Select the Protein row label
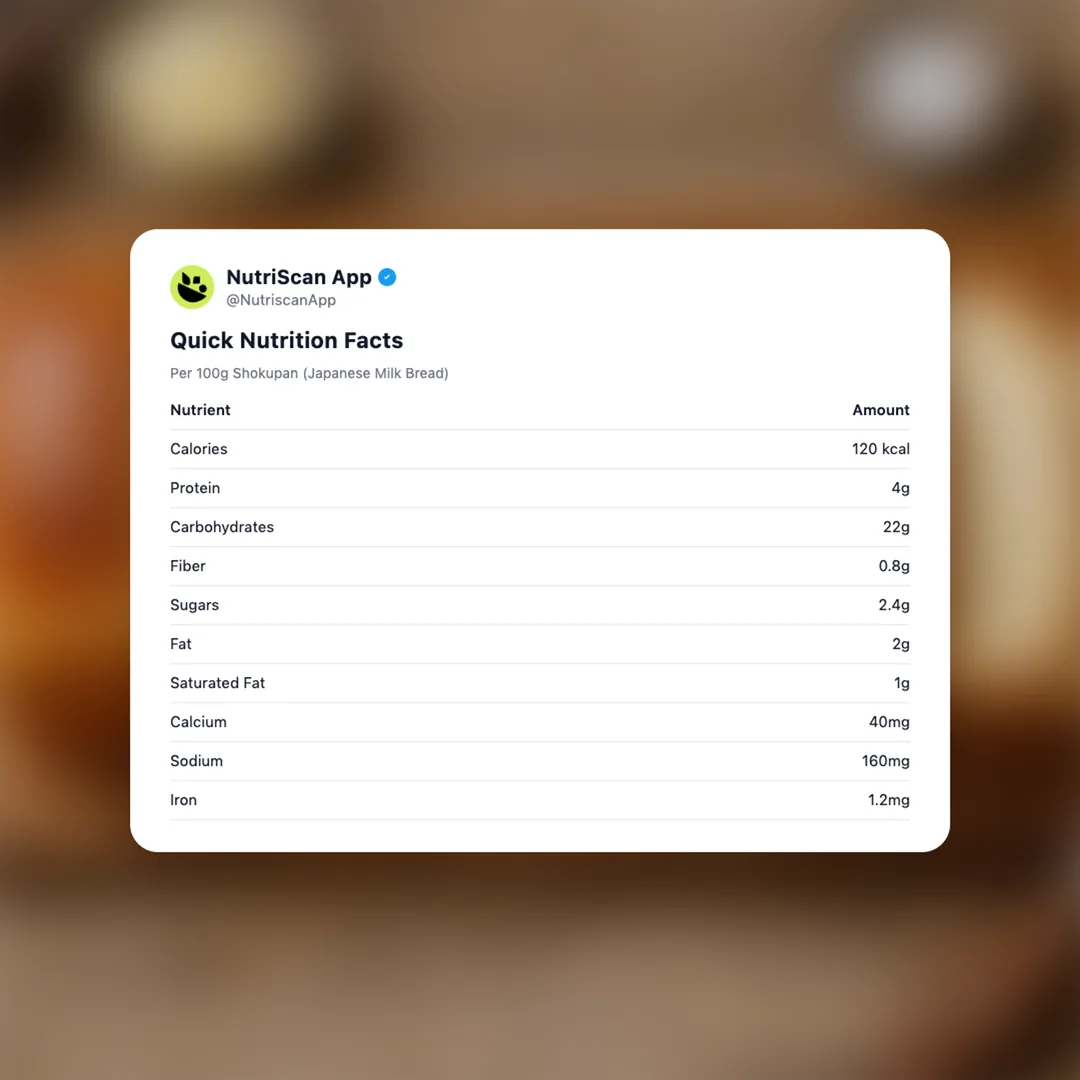 pos(195,488)
